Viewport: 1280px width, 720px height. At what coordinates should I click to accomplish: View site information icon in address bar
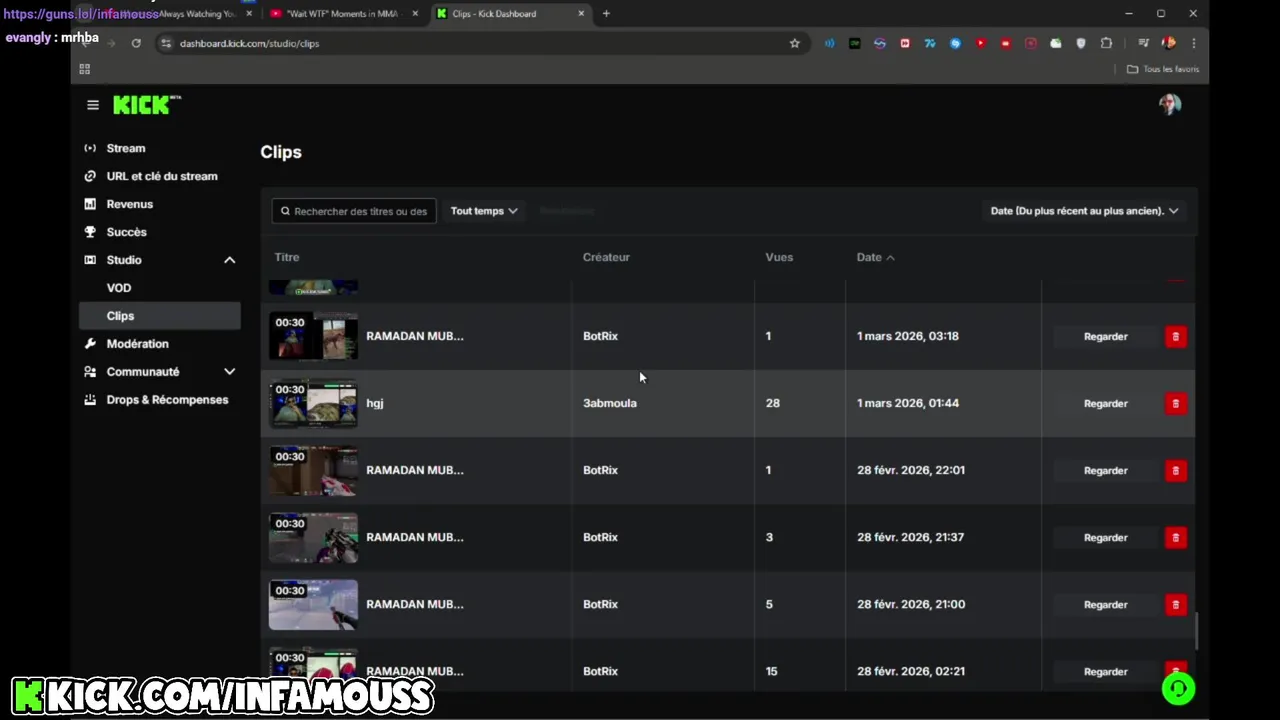[x=166, y=43]
